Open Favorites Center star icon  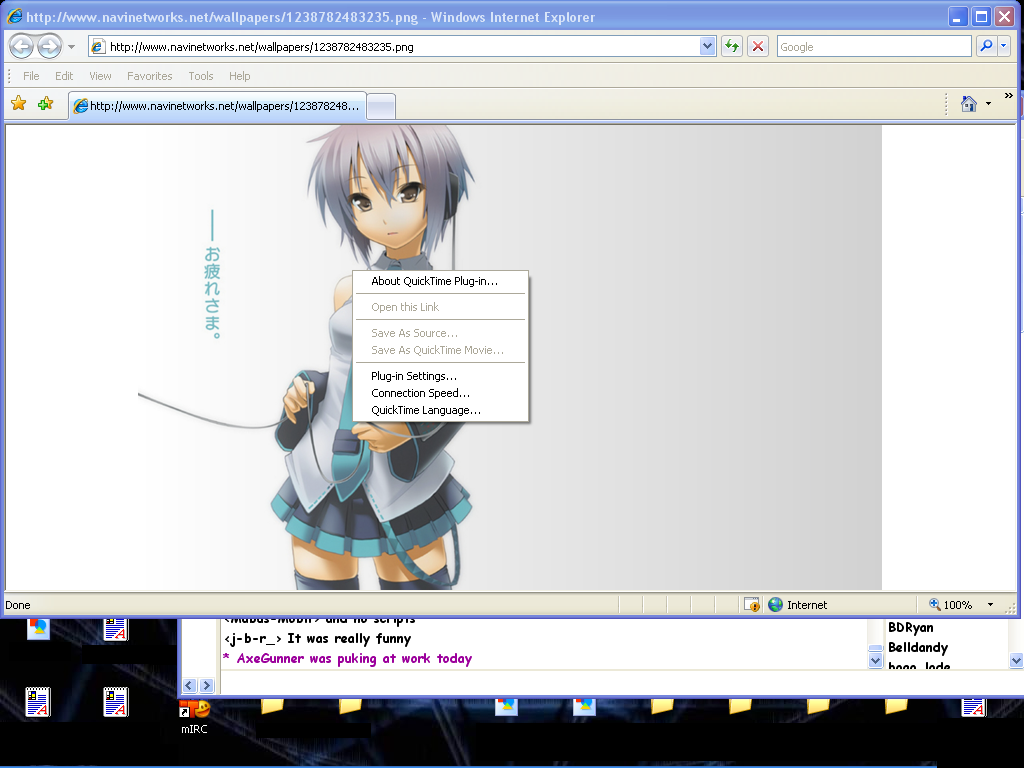coord(18,103)
